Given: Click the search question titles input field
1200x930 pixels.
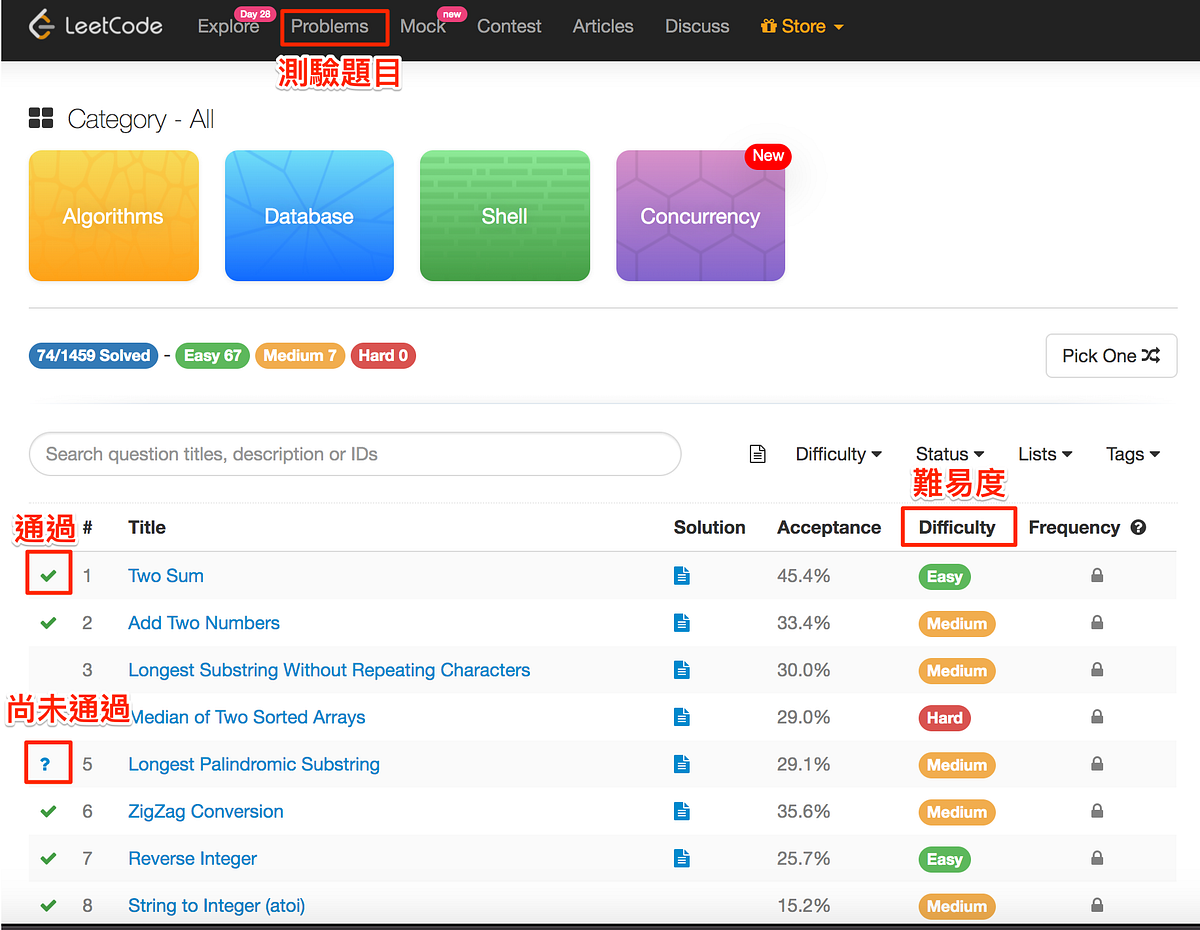Looking at the screenshot, I should (355, 454).
